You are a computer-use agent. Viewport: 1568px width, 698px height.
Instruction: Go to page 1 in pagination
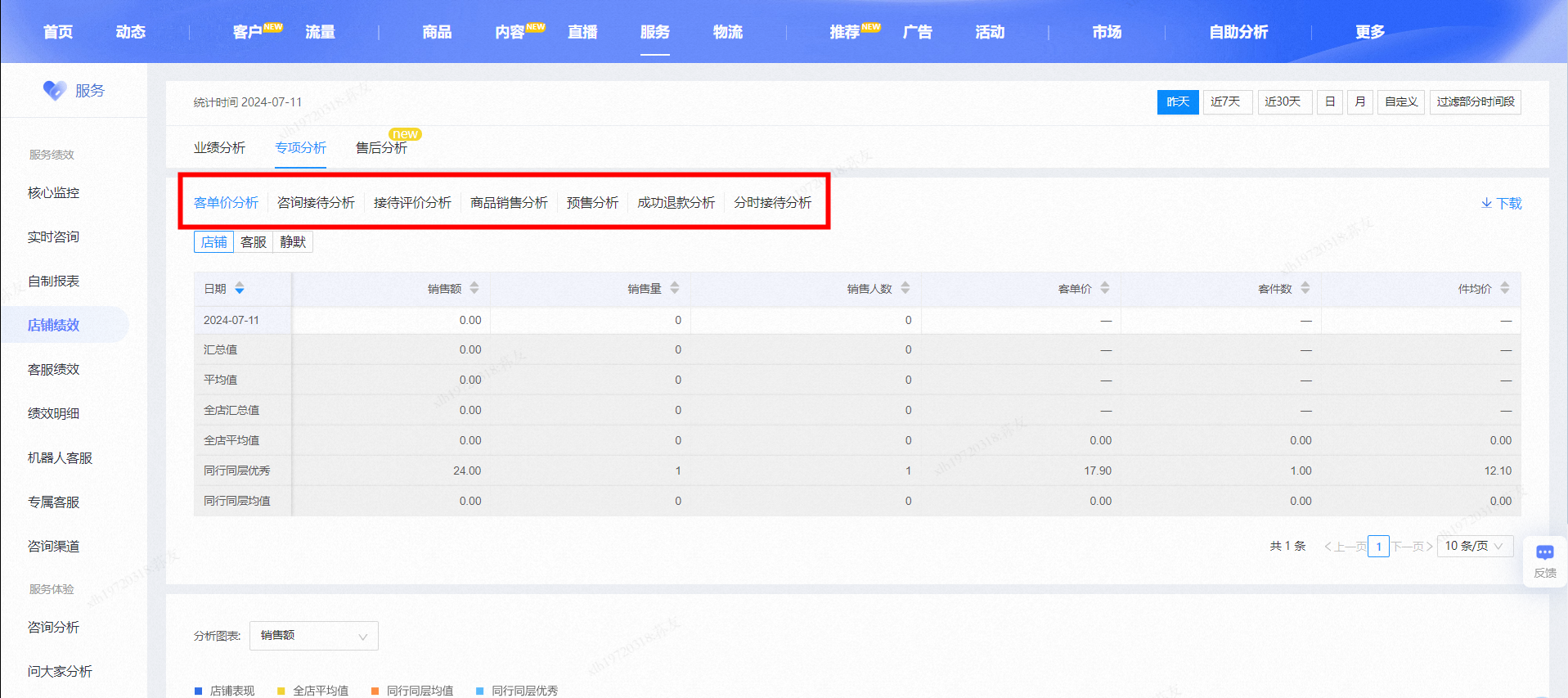pyautogui.click(x=1378, y=546)
